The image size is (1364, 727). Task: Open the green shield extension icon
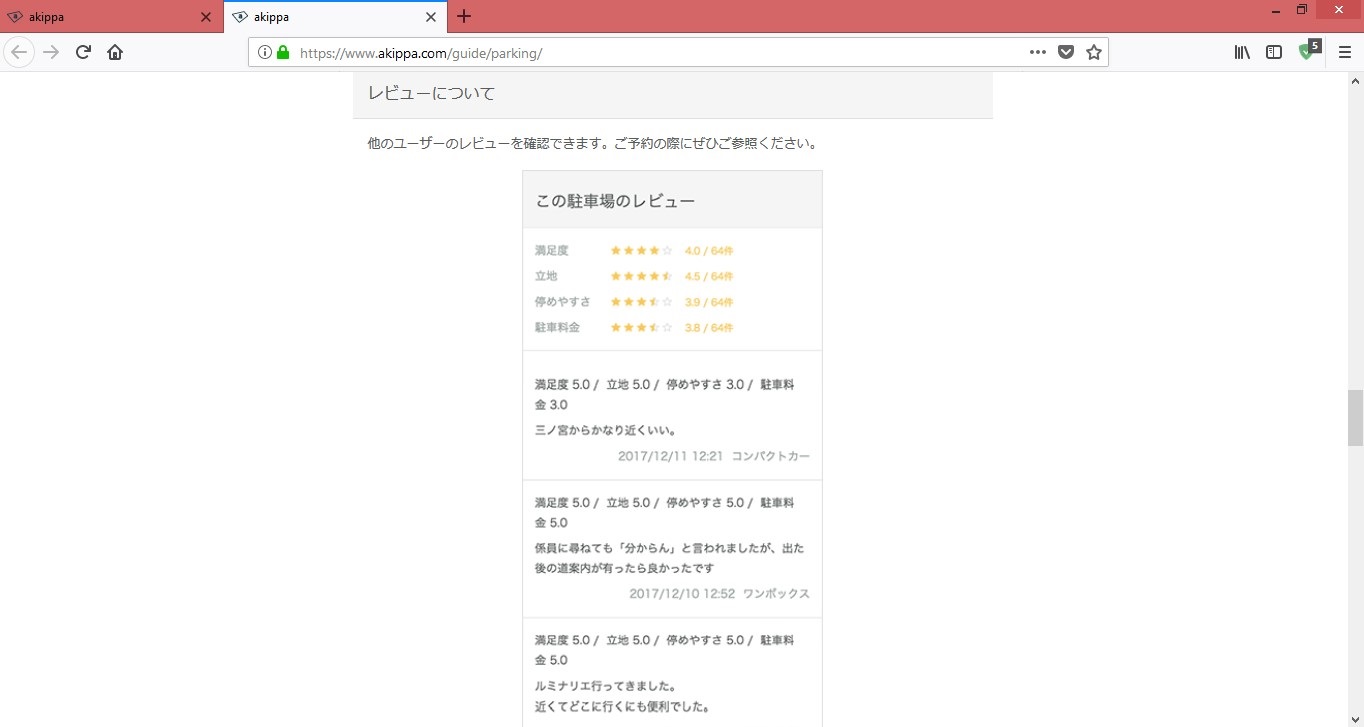coord(1308,51)
